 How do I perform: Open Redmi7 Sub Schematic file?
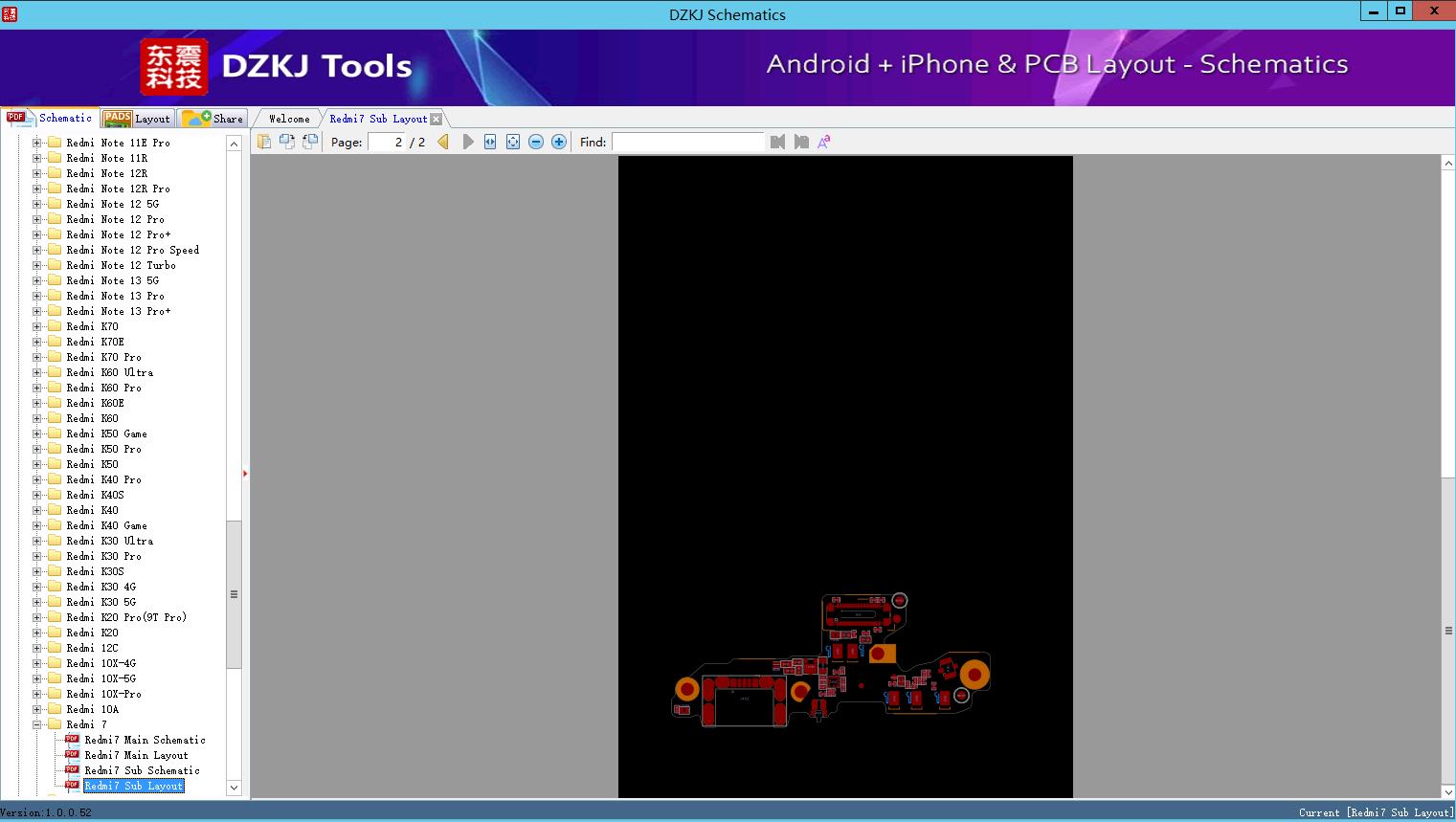click(x=142, y=770)
